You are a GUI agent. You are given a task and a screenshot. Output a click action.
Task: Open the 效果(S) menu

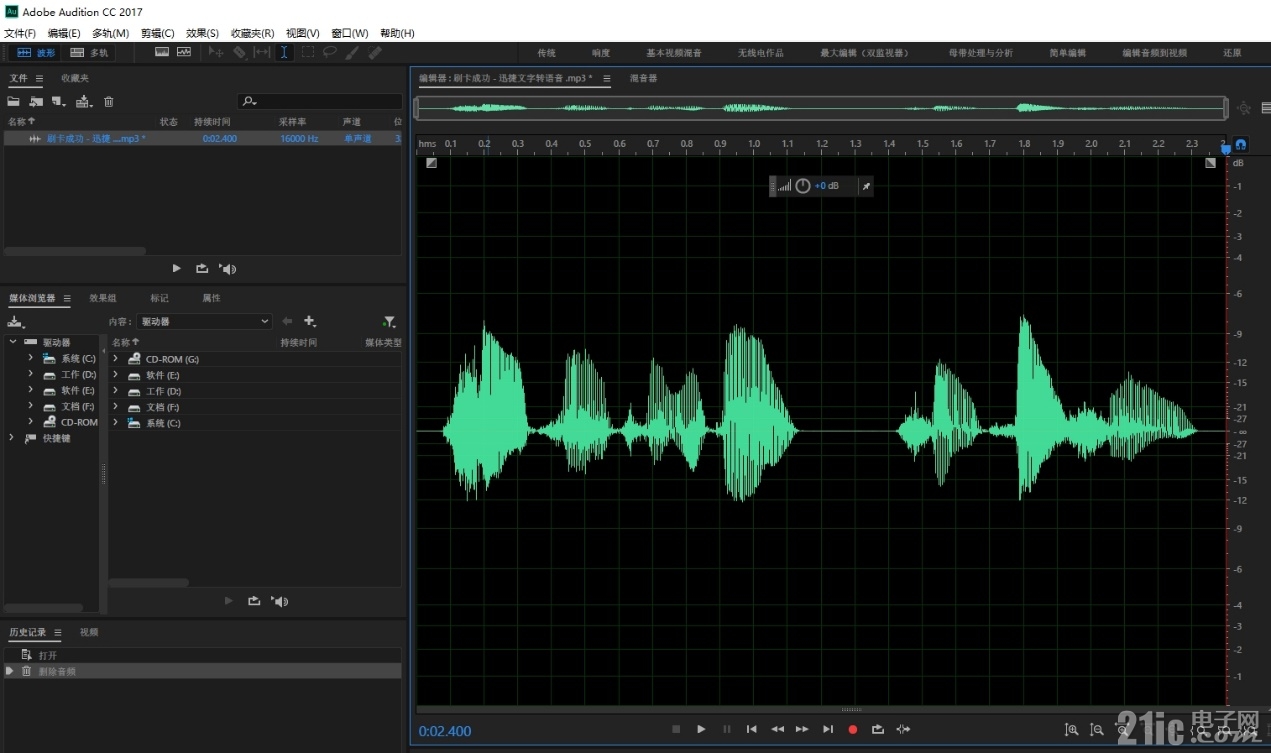click(x=202, y=33)
